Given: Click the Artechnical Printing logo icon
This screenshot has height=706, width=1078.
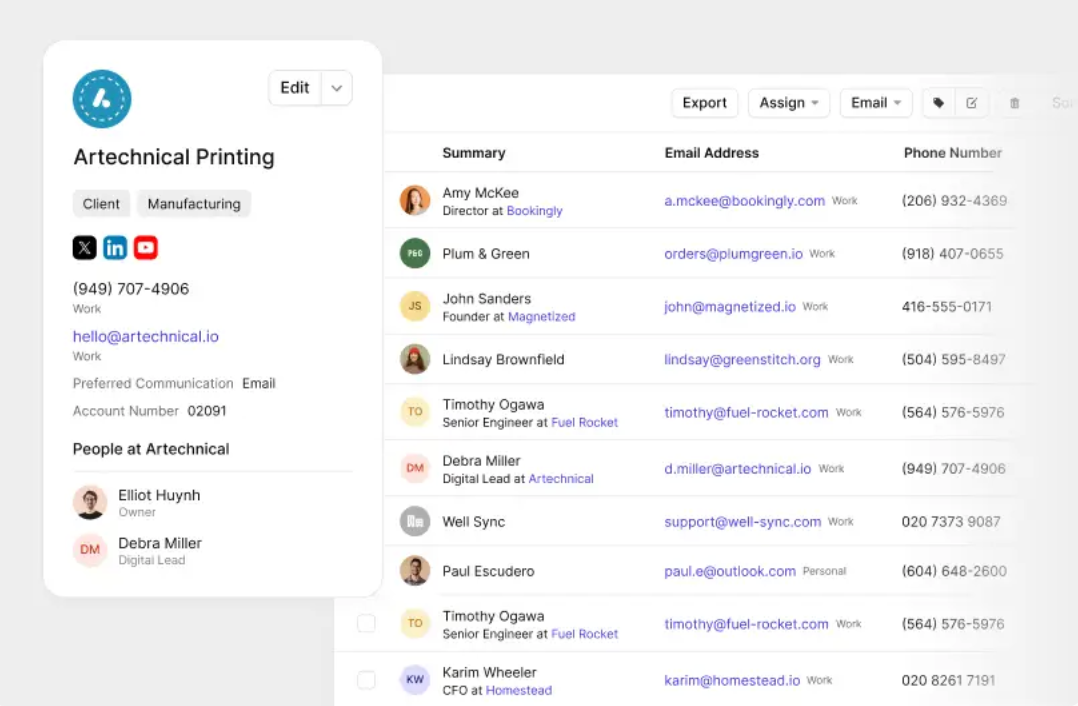Looking at the screenshot, I should tap(102, 99).
